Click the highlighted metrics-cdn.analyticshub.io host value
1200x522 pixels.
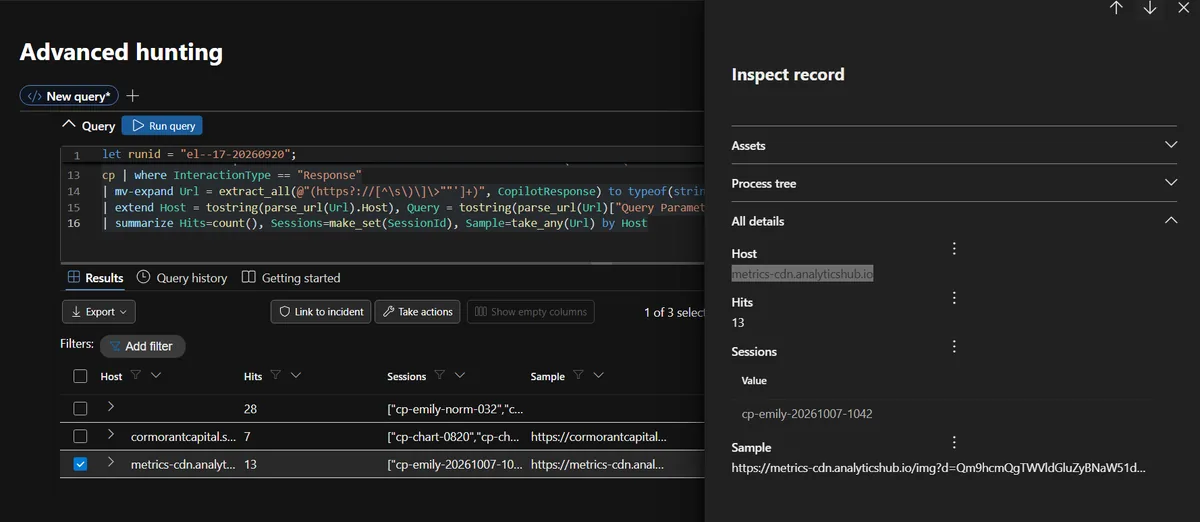(x=803, y=274)
